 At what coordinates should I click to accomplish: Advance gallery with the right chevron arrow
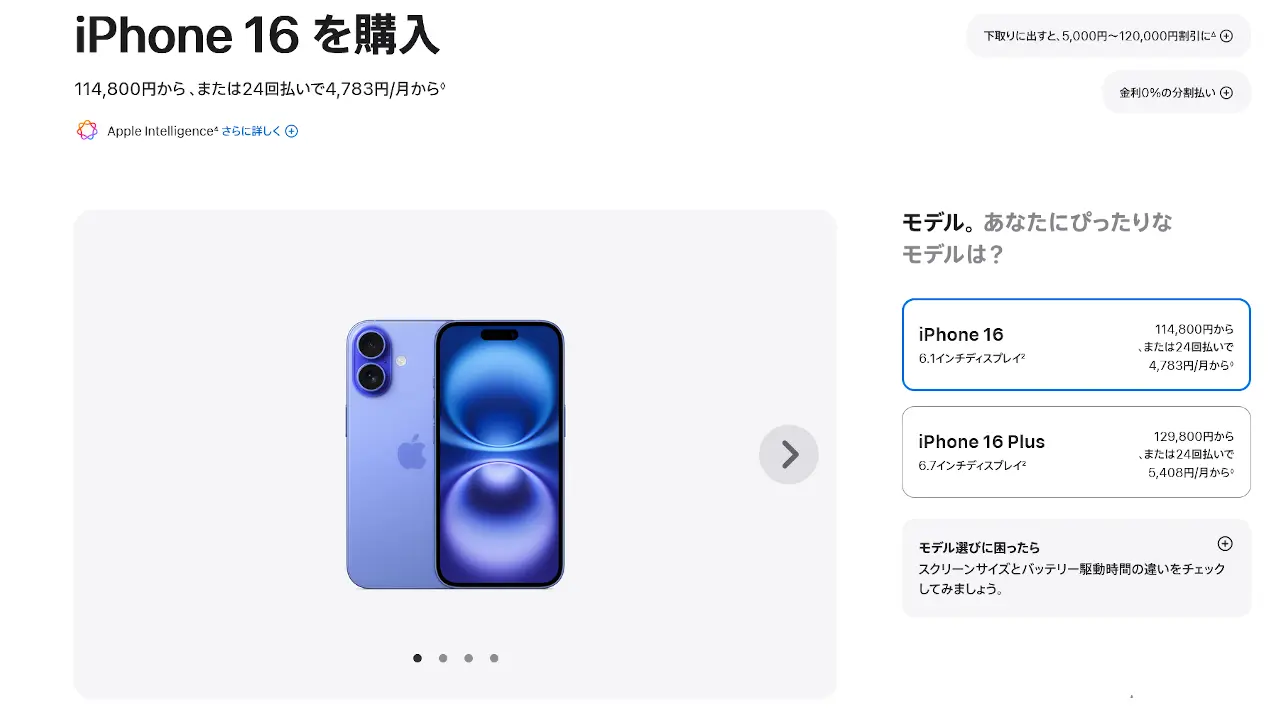(x=789, y=455)
